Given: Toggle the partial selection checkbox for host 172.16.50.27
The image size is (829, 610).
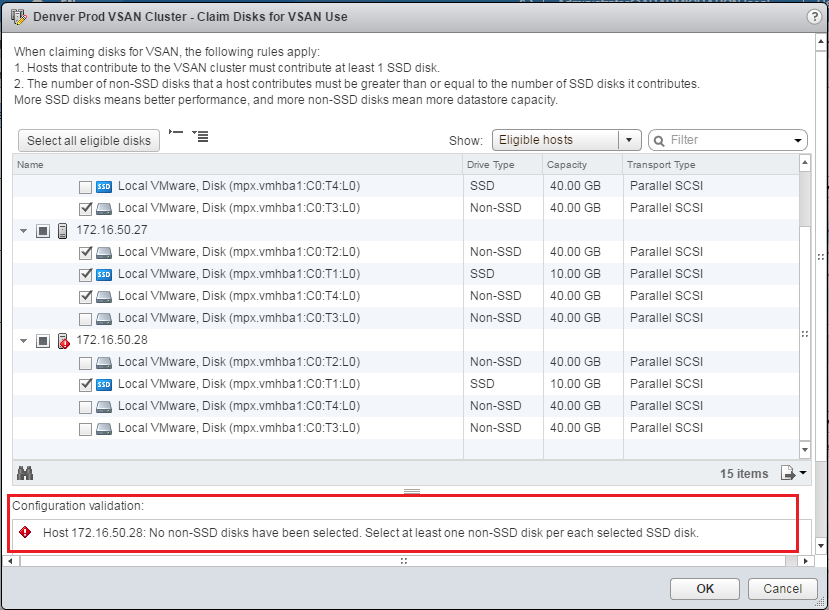Looking at the screenshot, I should pyautogui.click(x=42, y=230).
